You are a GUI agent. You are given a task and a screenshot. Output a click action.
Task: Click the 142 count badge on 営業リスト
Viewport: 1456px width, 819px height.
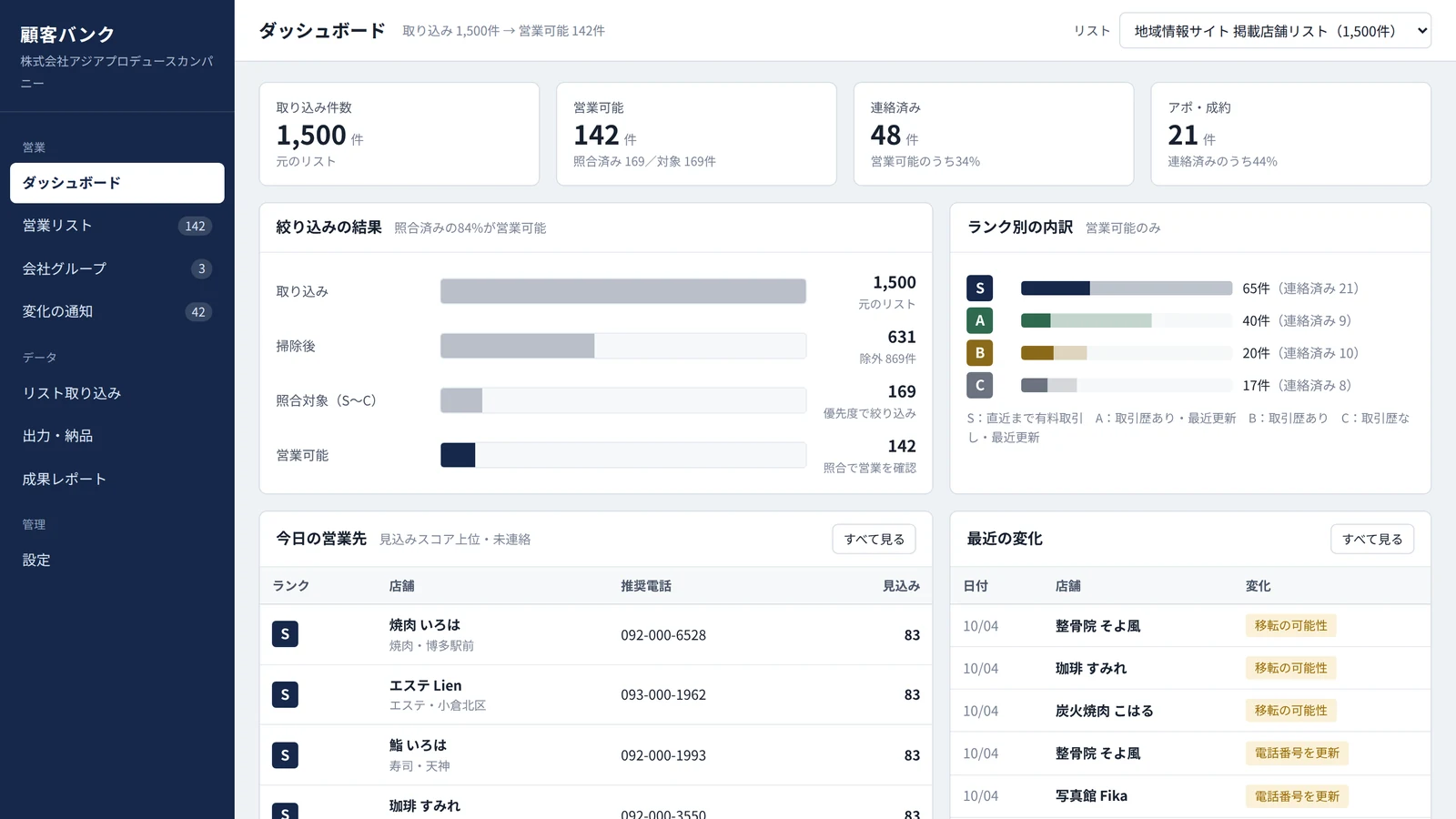(x=195, y=226)
